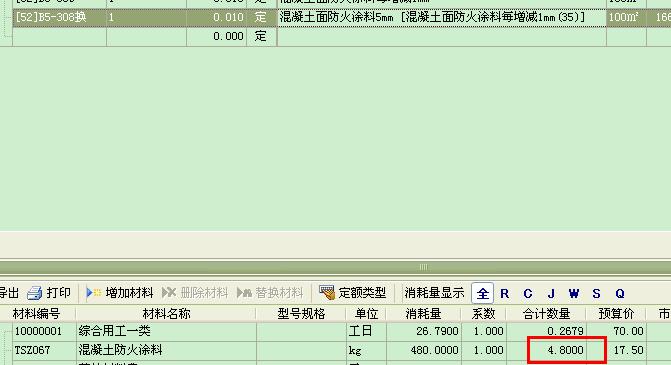Click the 0.000 quantity cell
The image size is (671, 365).
pyautogui.click(x=217, y=36)
